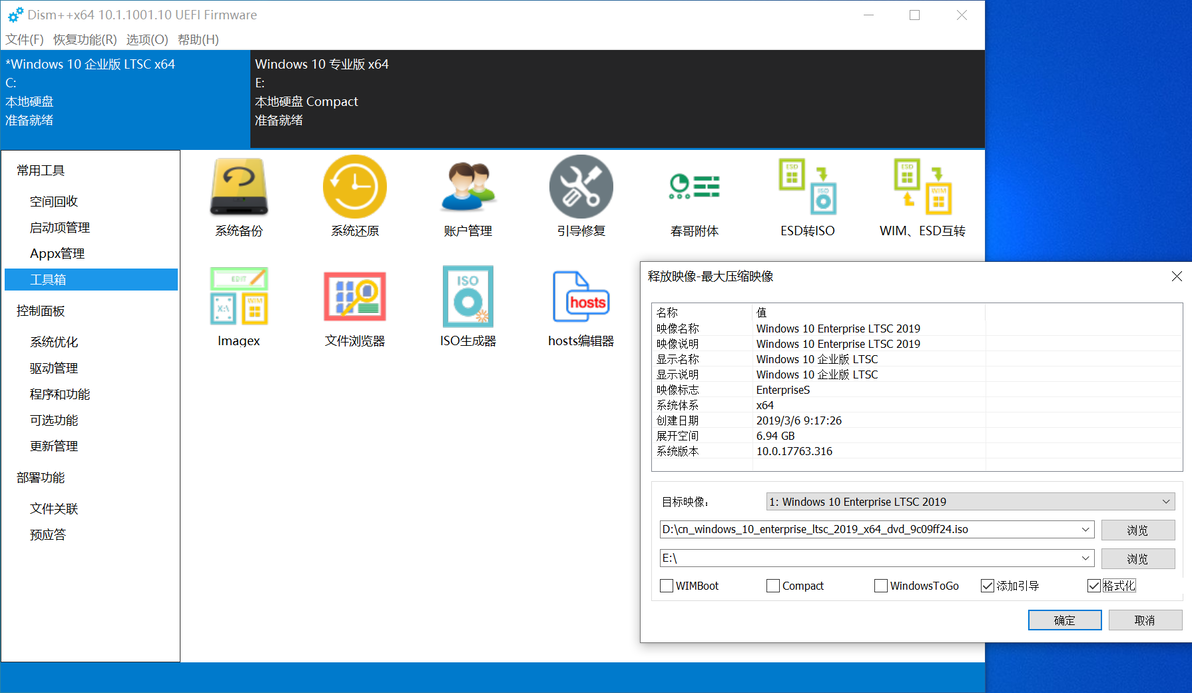This screenshot has width=1192, height=693.
Task: Toggle the 格式化 format checkbox
Action: point(1094,586)
